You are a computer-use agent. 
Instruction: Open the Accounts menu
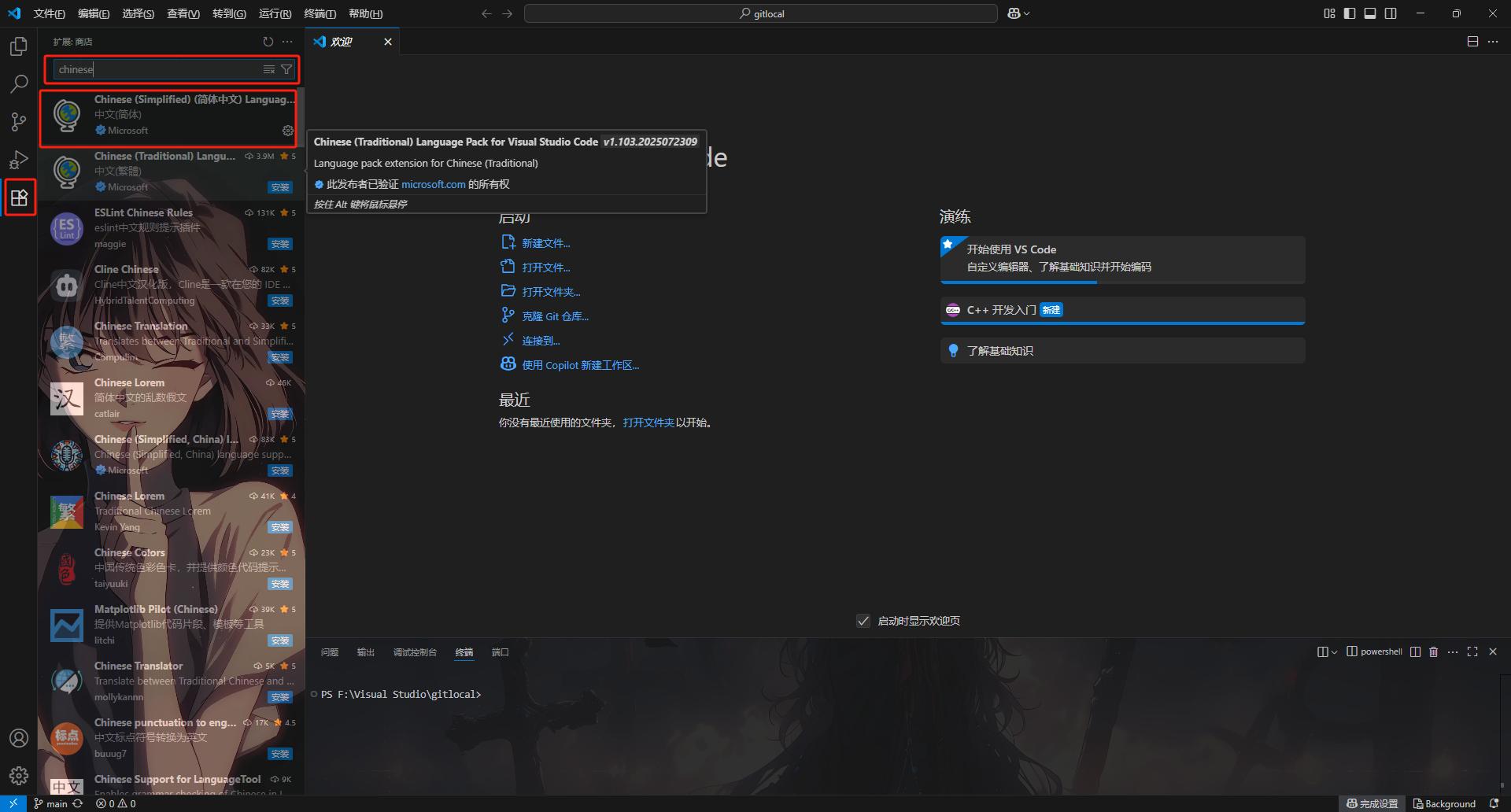(19, 738)
